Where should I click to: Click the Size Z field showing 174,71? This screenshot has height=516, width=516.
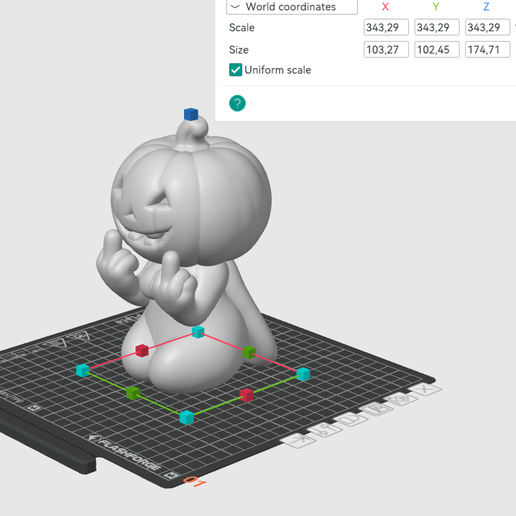point(487,50)
